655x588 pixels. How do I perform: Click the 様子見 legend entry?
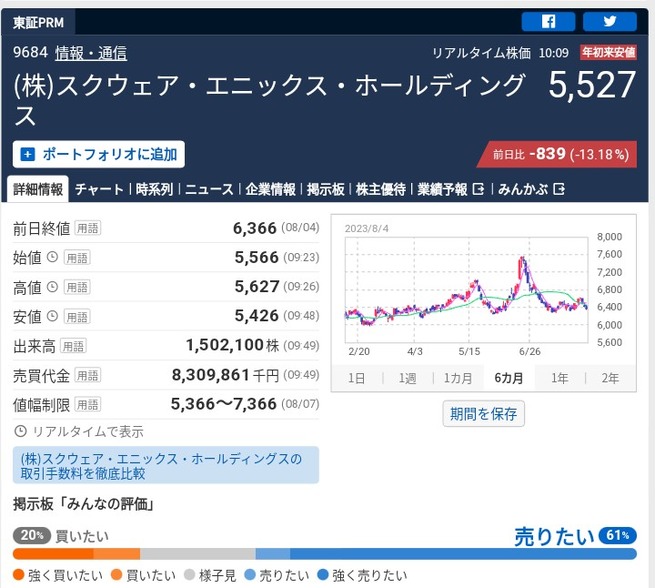(x=210, y=575)
